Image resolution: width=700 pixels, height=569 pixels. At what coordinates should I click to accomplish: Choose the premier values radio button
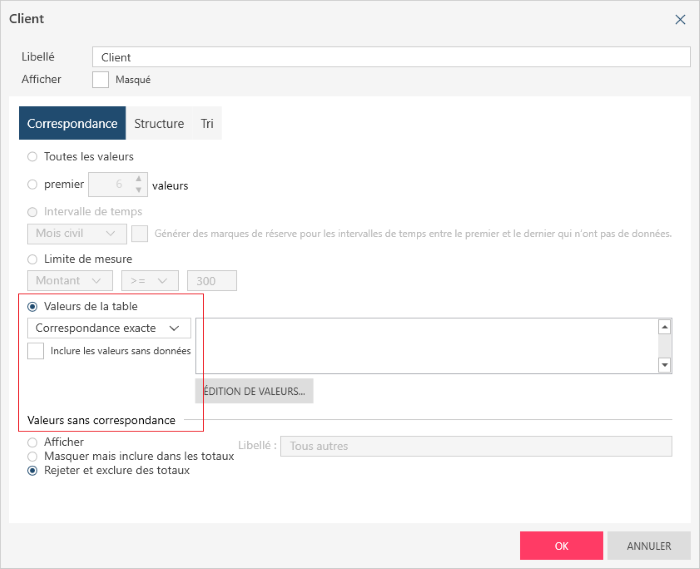33,185
